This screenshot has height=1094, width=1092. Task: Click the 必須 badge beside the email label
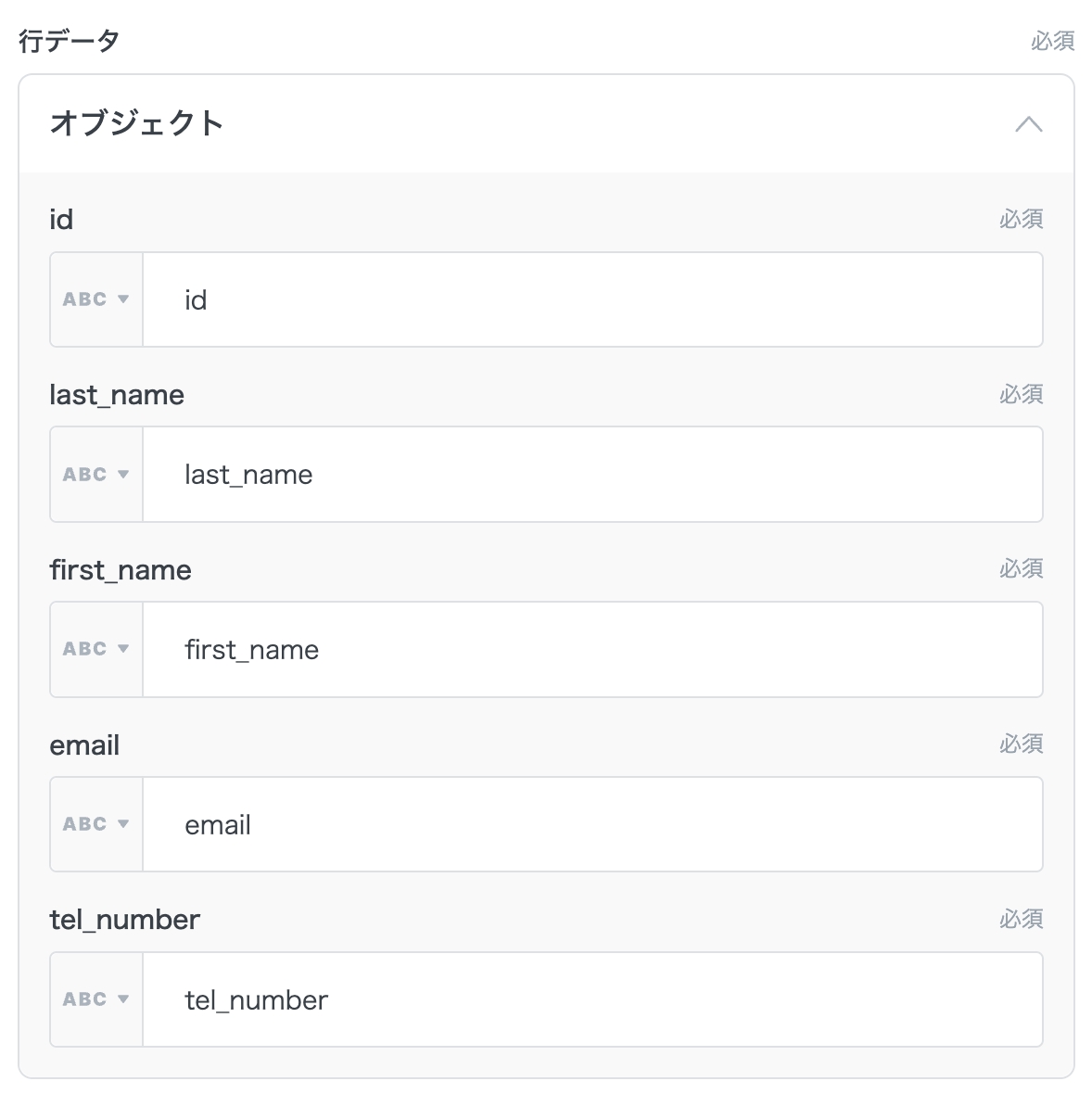(1021, 744)
